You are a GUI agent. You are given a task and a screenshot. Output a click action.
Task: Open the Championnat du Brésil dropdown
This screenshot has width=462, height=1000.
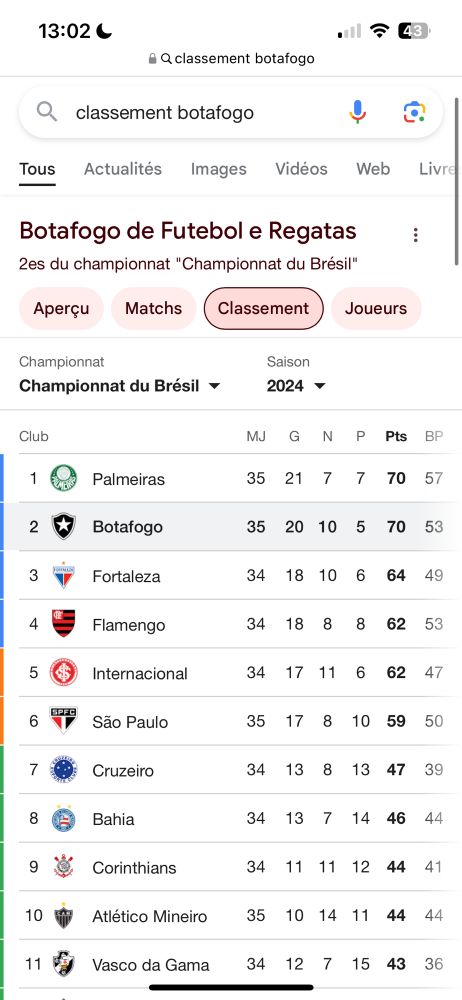tap(119, 386)
